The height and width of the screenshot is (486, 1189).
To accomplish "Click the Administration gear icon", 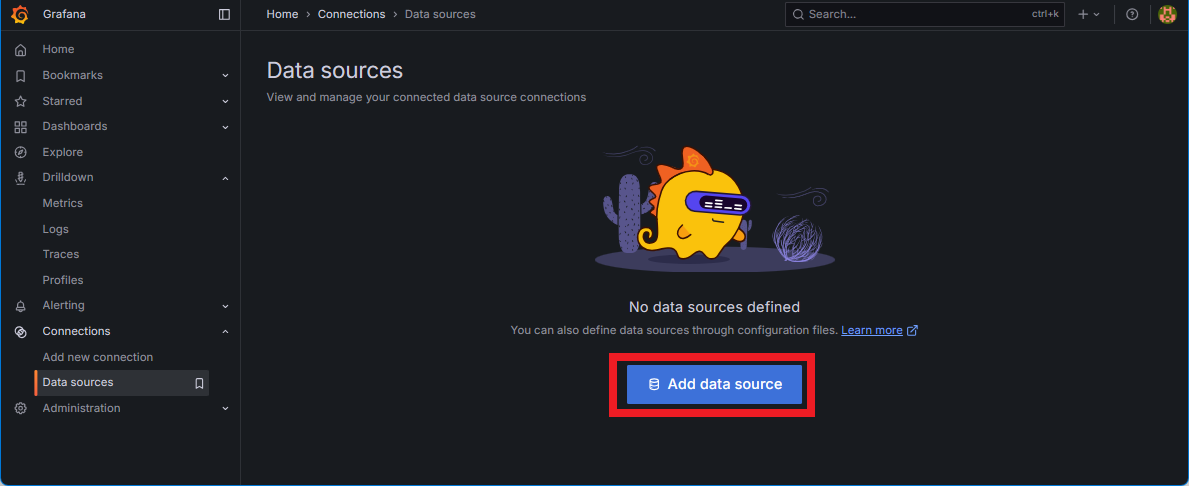I will (x=21, y=408).
